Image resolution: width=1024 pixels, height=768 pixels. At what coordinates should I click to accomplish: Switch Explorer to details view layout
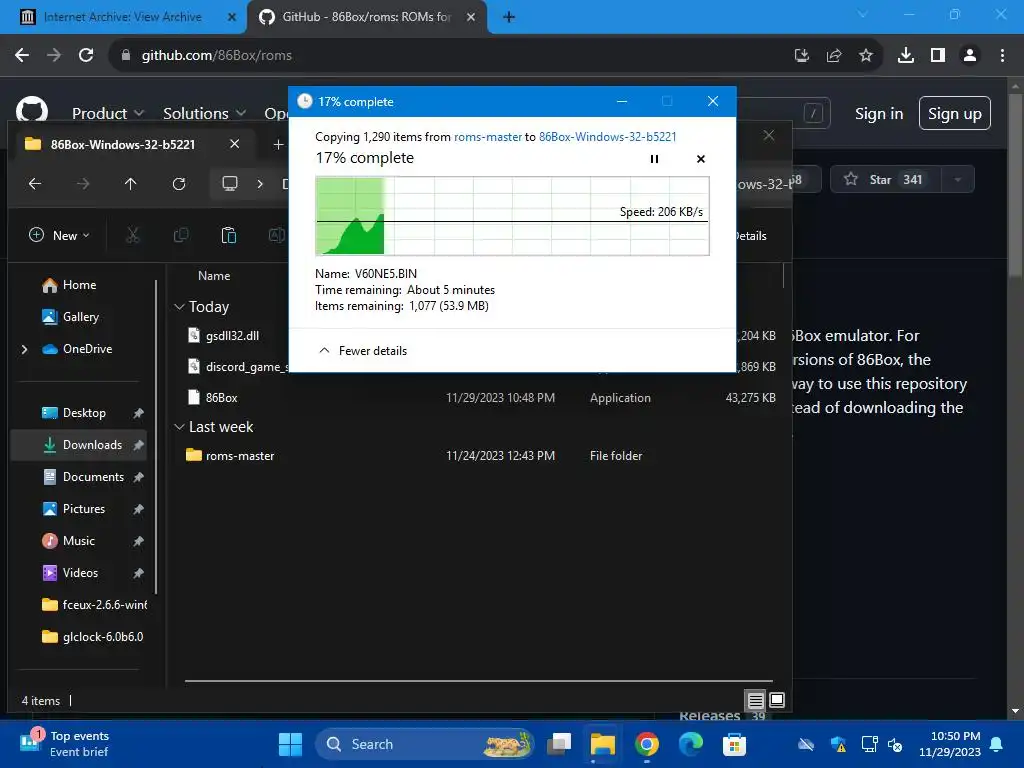coord(756,701)
